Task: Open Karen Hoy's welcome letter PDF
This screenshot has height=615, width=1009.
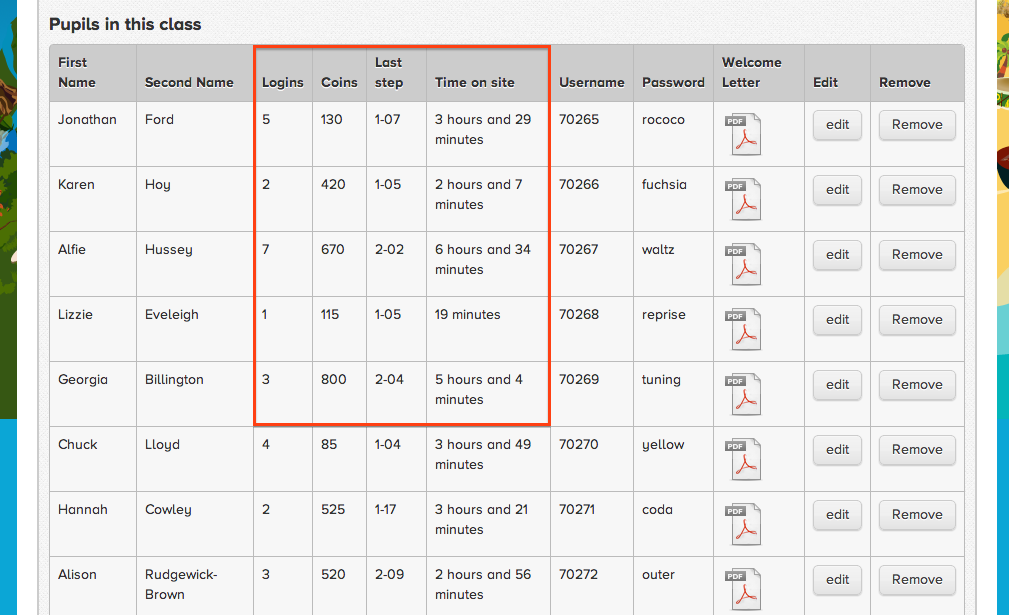Action: pyautogui.click(x=743, y=199)
